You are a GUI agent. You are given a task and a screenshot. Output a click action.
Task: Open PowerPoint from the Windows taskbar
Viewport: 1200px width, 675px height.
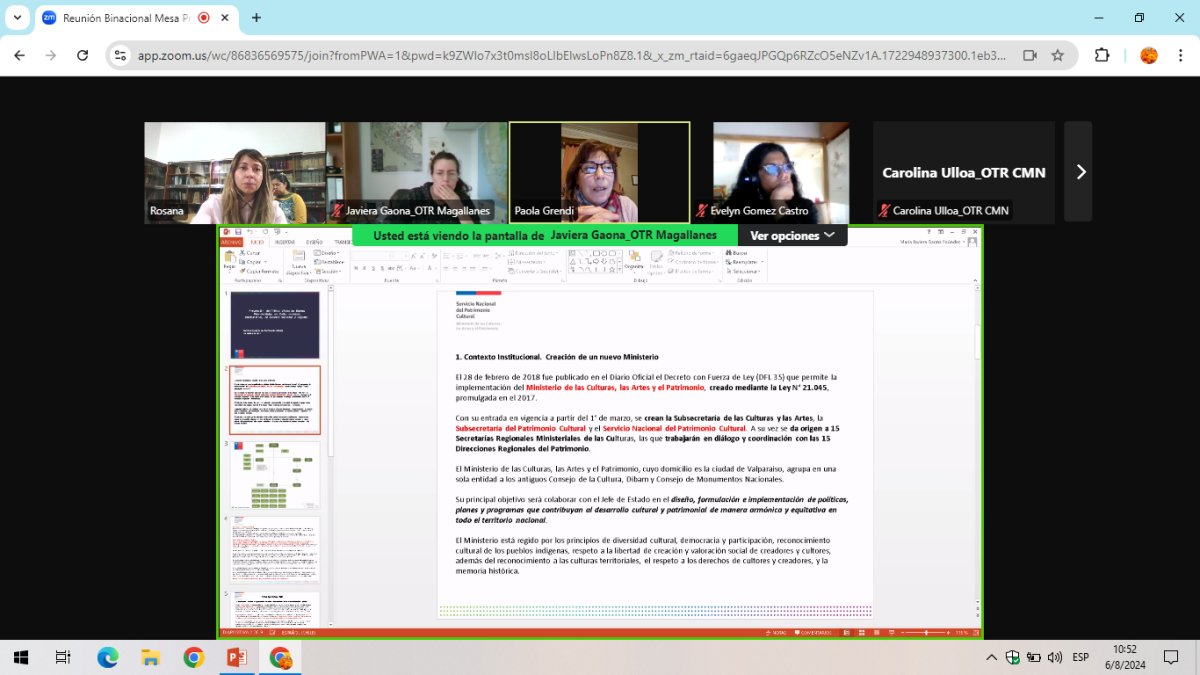click(x=237, y=657)
